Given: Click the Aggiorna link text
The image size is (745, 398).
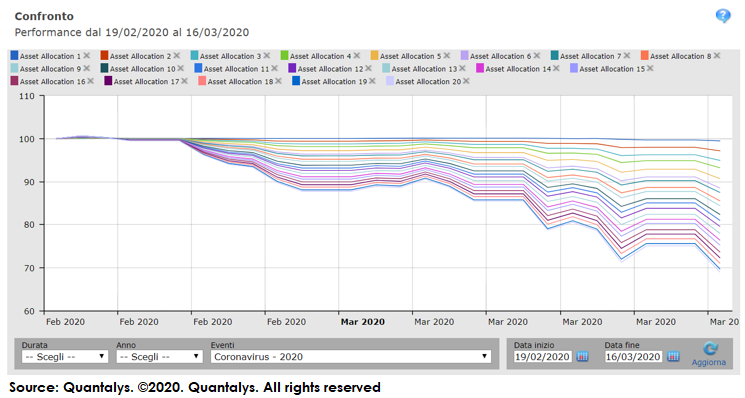Looking at the screenshot, I should click(708, 362).
